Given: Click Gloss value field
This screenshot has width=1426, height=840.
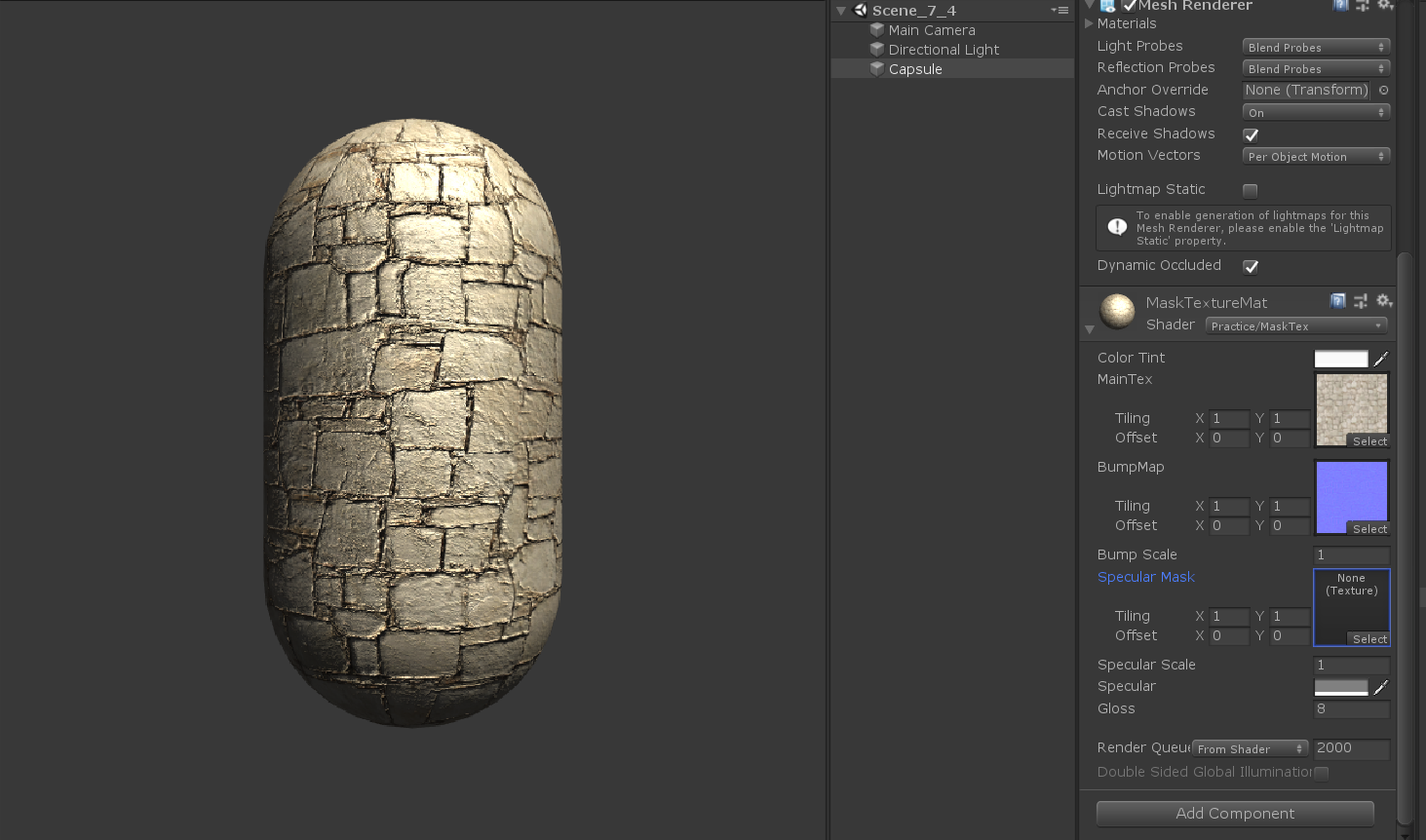Looking at the screenshot, I should pos(1352,709).
